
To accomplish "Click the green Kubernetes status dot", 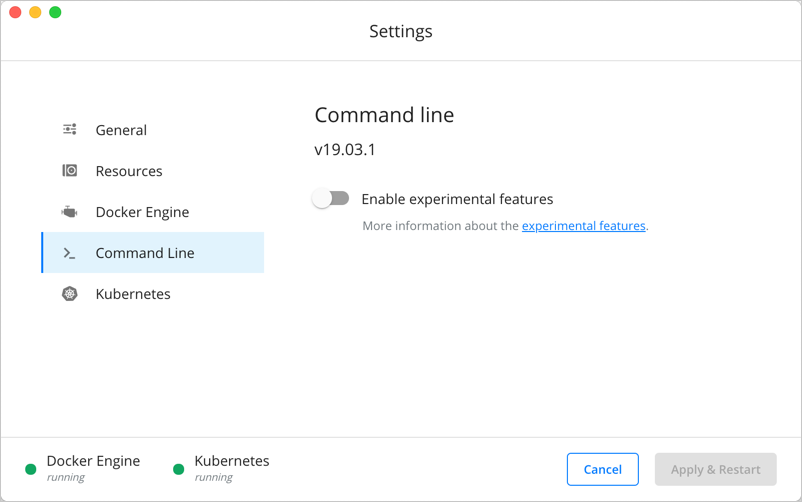I will [x=179, y=469].
